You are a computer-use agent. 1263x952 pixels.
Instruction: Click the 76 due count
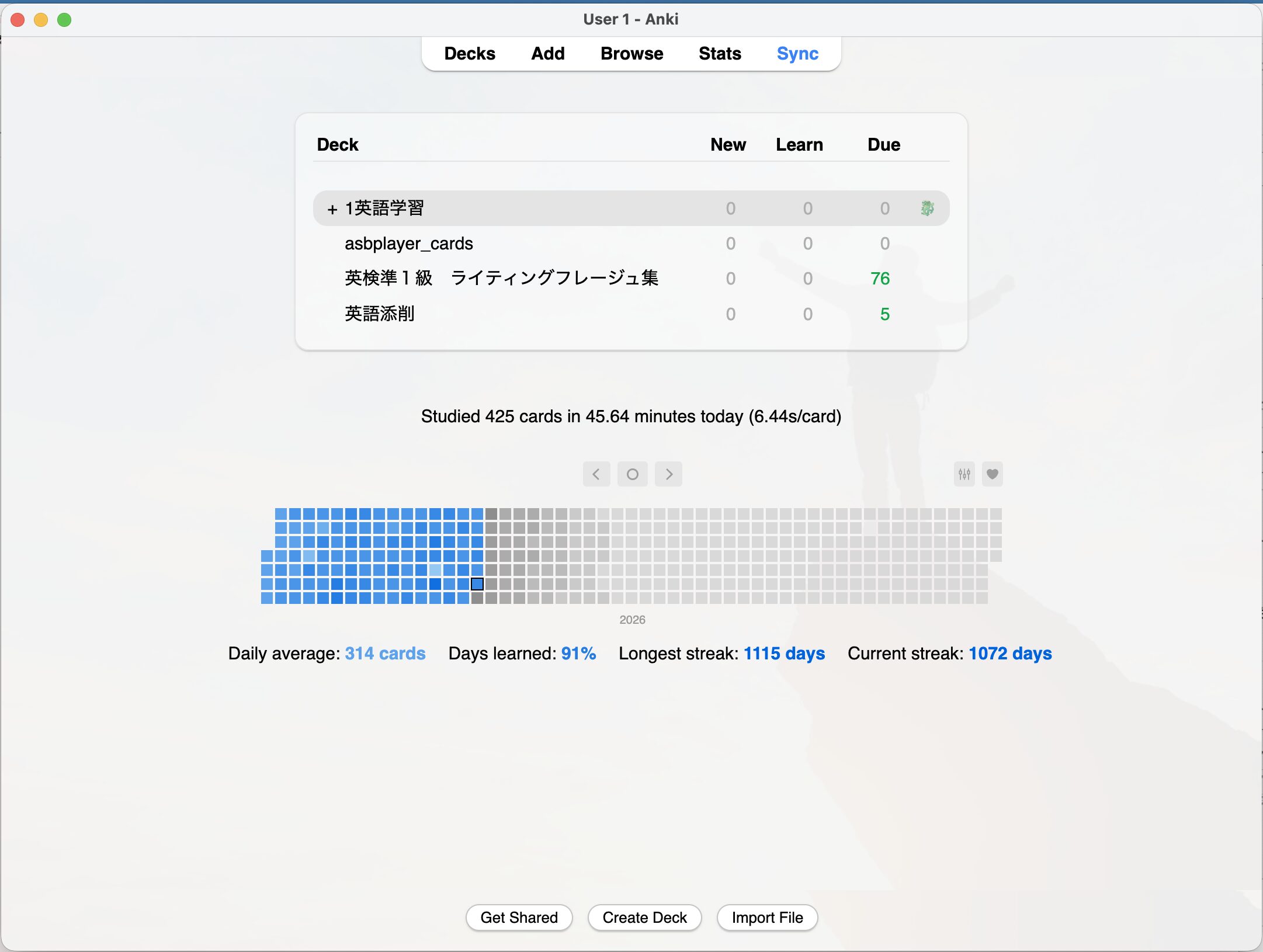point(880,279)
